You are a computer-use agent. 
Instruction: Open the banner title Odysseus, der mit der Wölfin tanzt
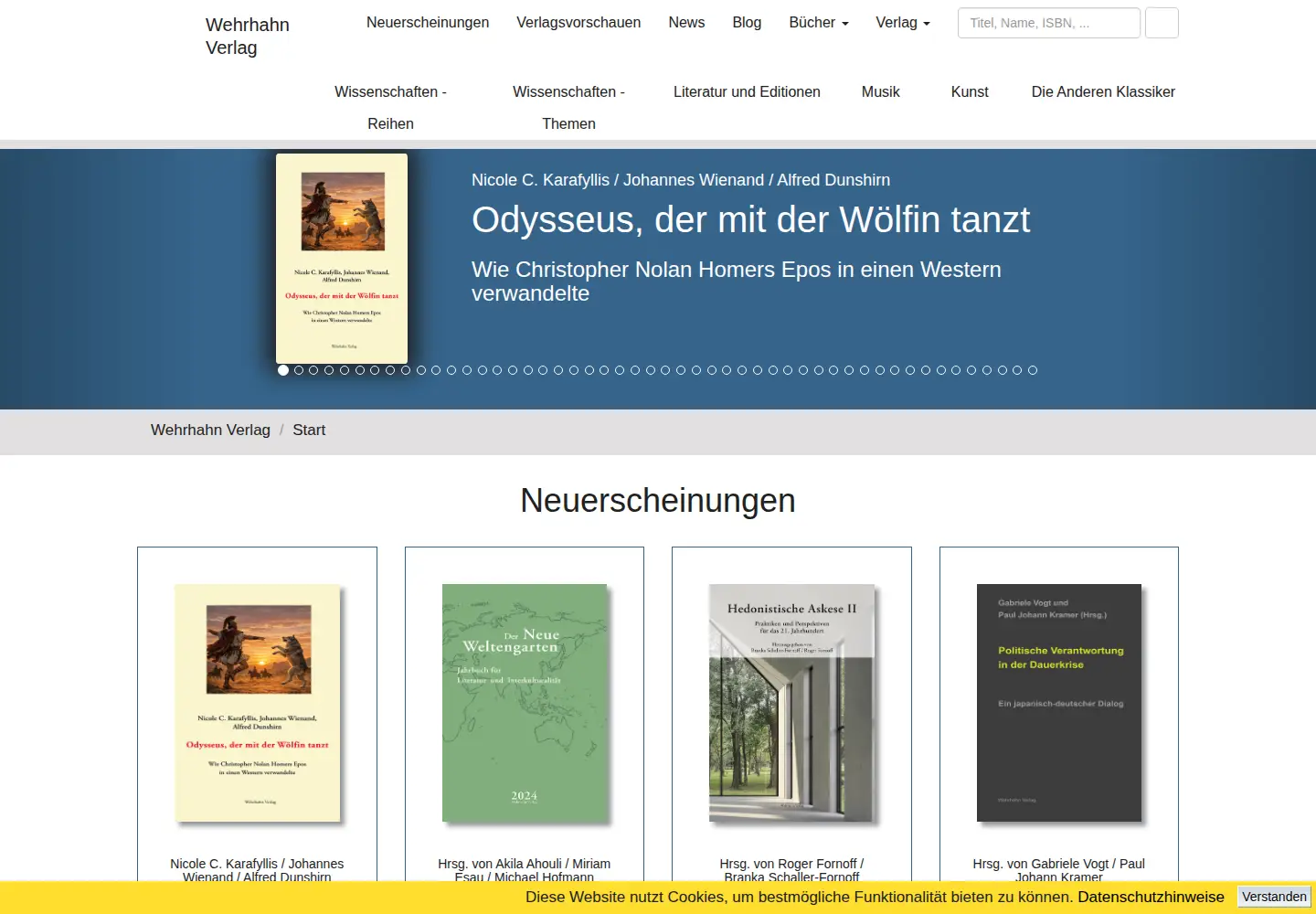point(750,219)
